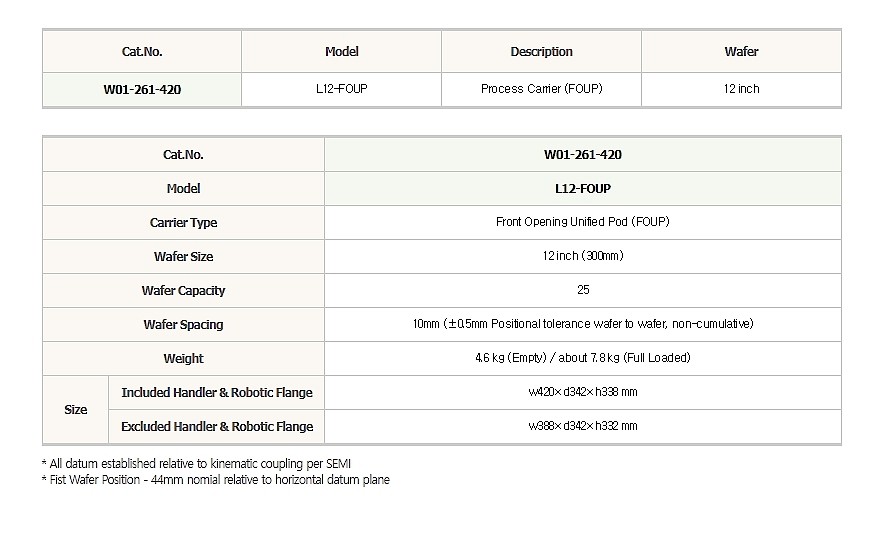Click the bold L12-FOUP value in specification table
The height and width of the screenshot is (534, 881).
pyautogui.click(x=583, y=189)
